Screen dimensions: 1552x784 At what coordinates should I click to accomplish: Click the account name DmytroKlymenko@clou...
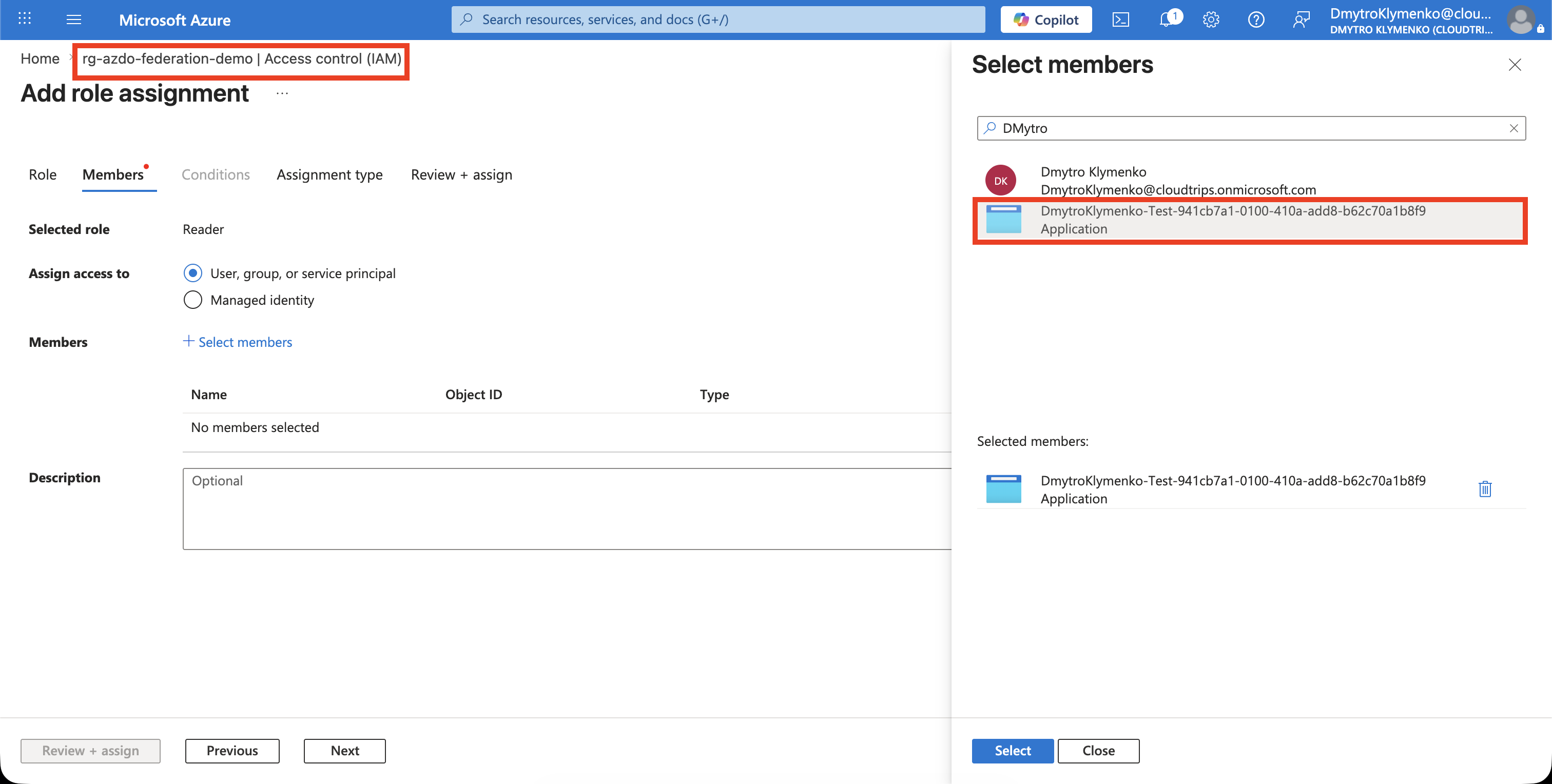1410,13
